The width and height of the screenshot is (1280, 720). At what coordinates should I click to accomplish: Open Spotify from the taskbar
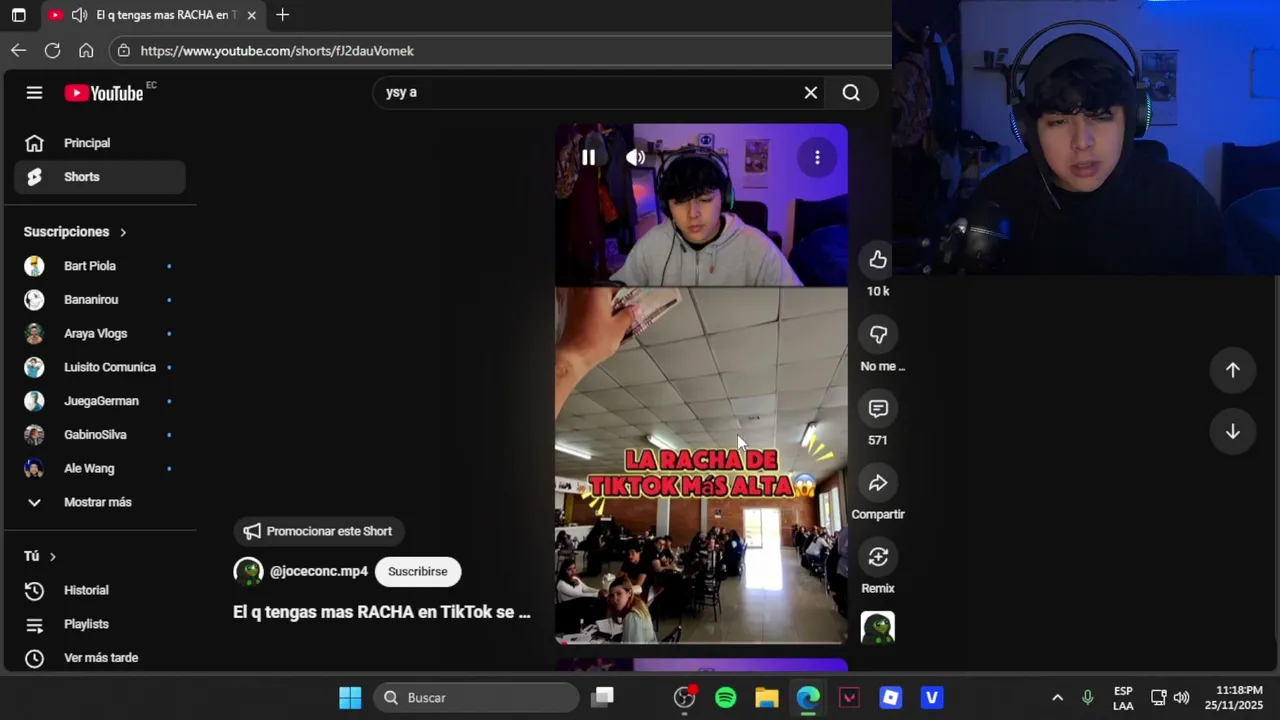tap(726, 698)
